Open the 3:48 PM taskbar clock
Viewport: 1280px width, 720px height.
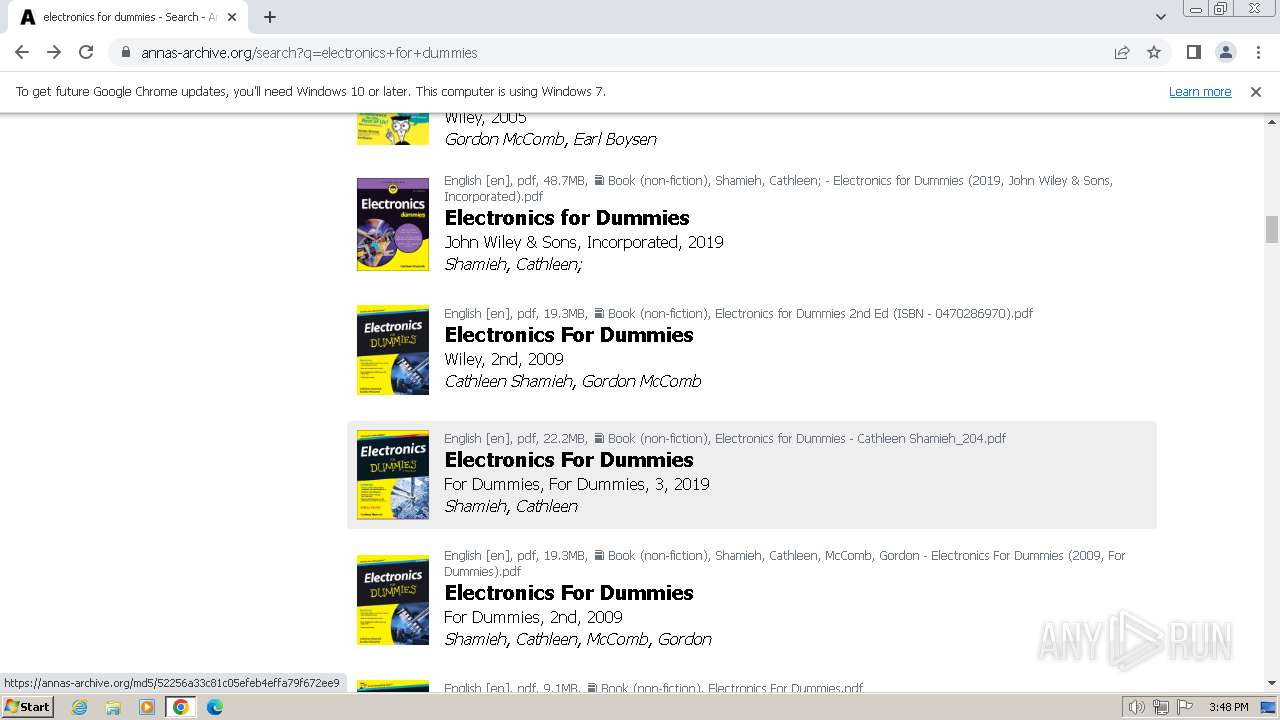coord(1228,707)
